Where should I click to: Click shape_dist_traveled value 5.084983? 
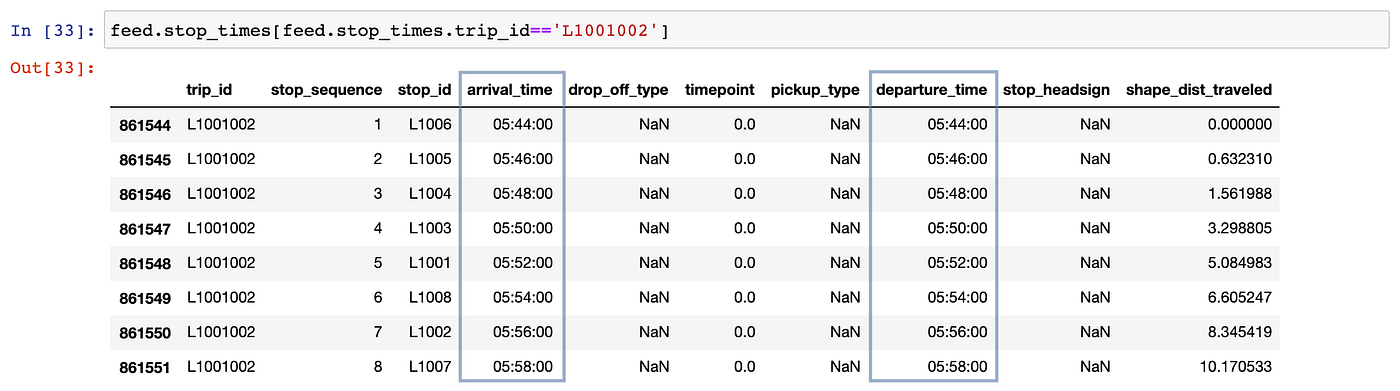click(1240, 262)
